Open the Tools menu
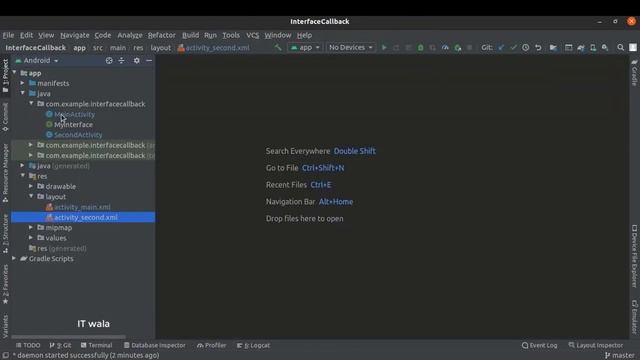This screenshot has width=640, height=360. 231,35
